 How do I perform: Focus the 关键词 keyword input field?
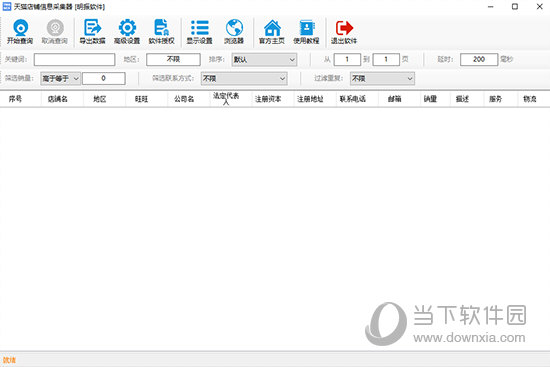pyautogui.click(x=74, y=59)
